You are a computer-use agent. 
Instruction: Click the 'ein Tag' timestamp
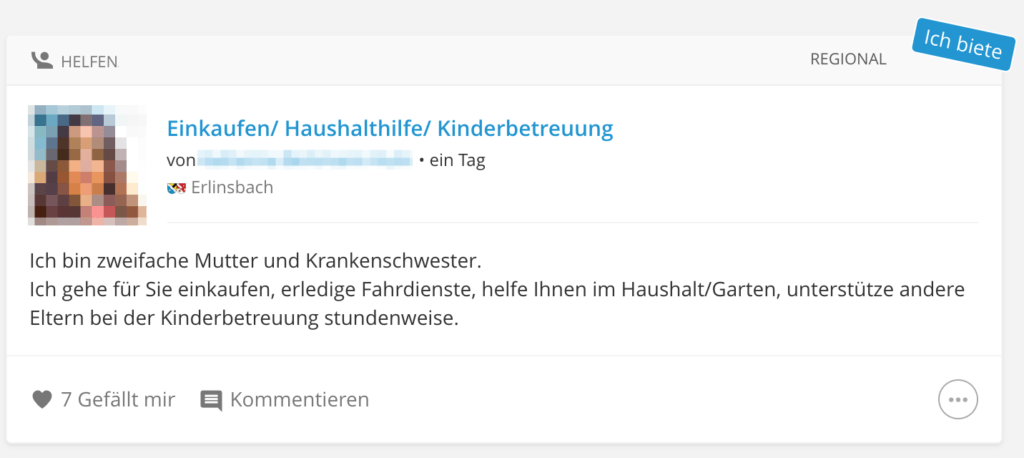(x=457, y=161)
